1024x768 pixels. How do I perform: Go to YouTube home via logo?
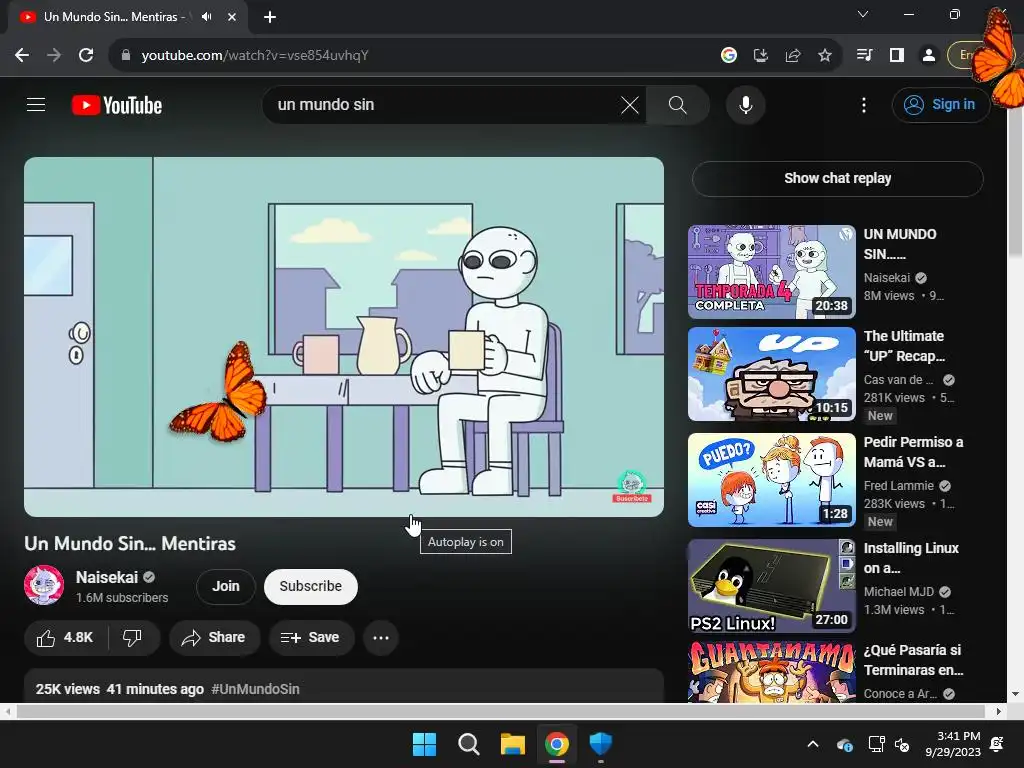(x=117, y=105)
